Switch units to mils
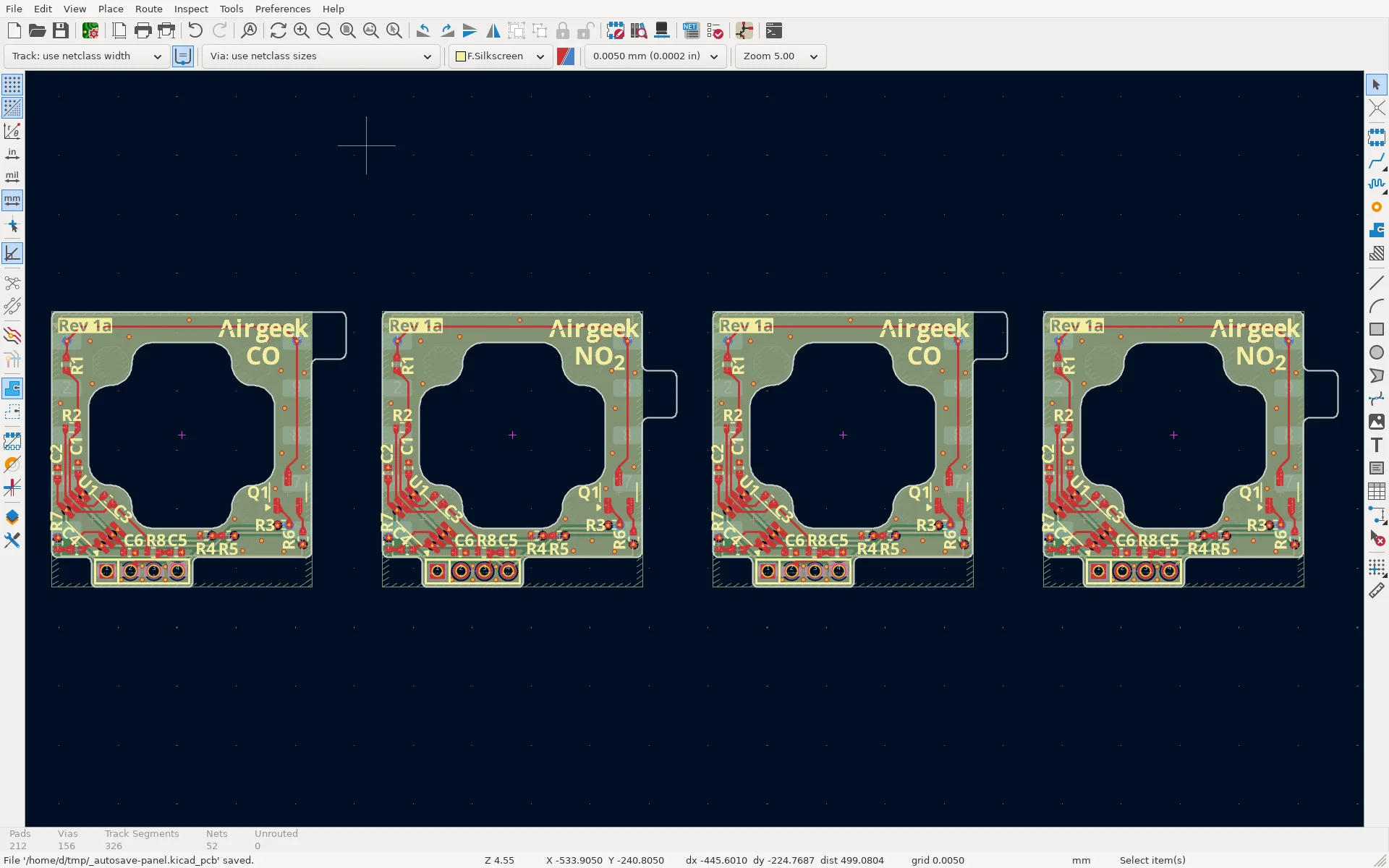The height and width of the screenshot is (868, 1389). [x=12, y=177]
